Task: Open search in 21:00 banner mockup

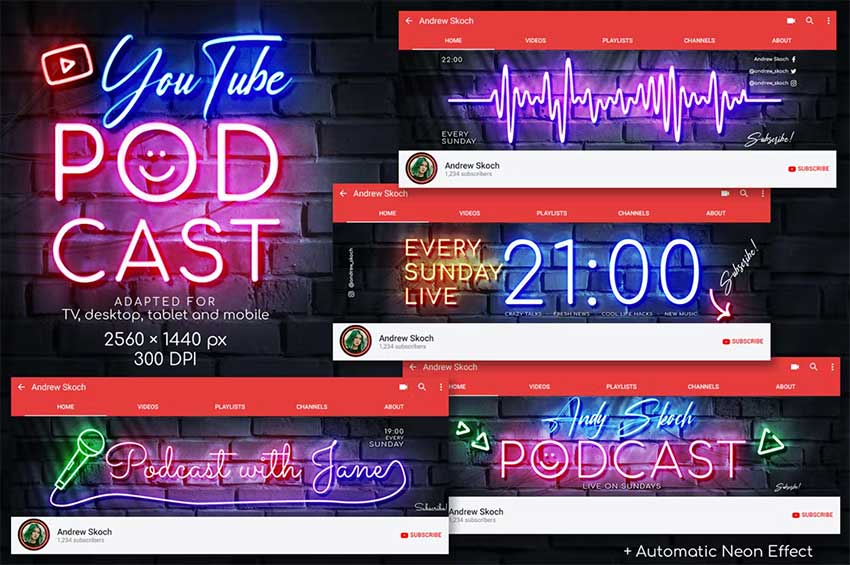Action: (x=744, y=193)
